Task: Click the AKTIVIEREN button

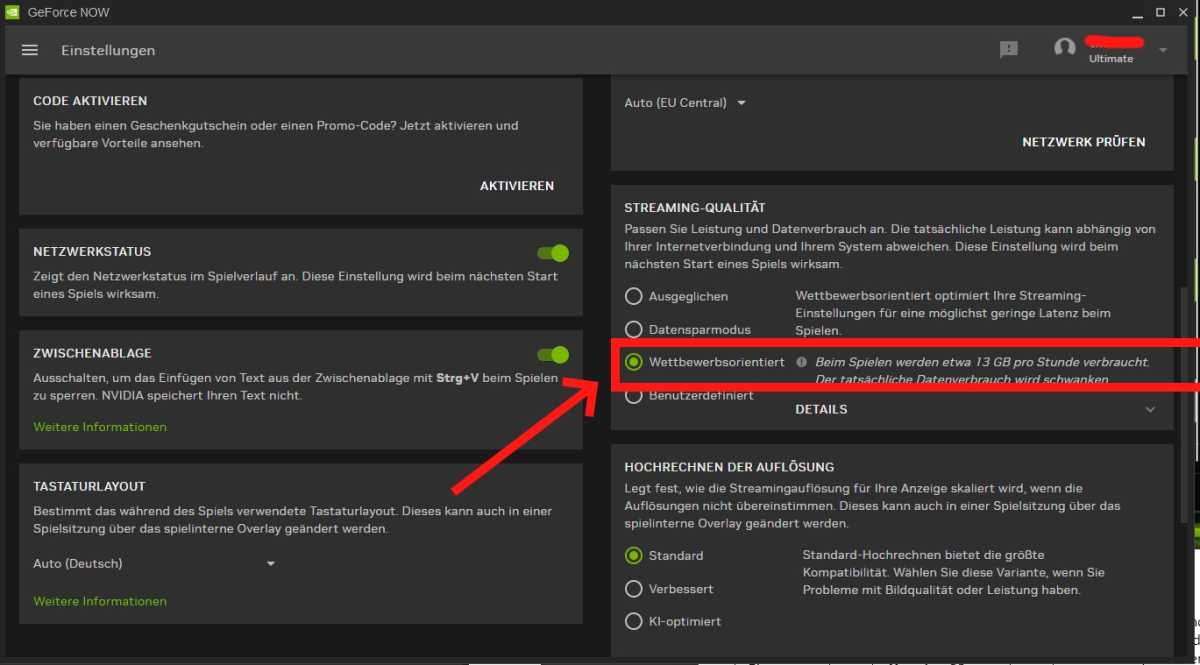Action: 517,186
